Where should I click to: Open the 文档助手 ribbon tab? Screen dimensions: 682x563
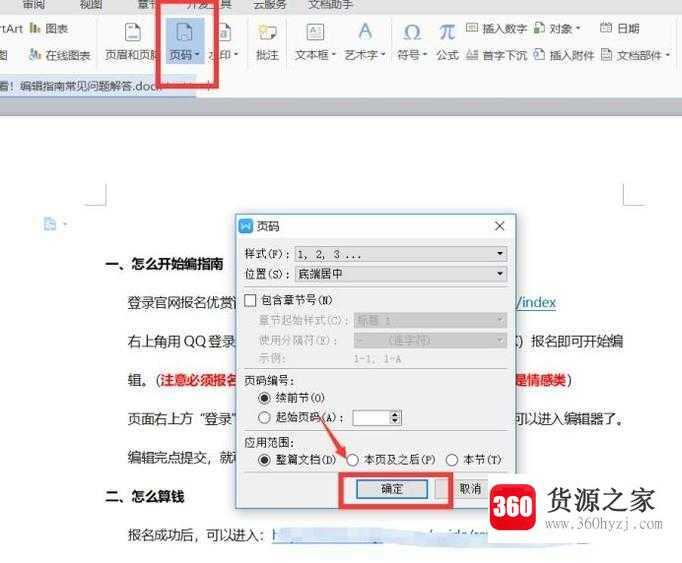tap(331, 4)
